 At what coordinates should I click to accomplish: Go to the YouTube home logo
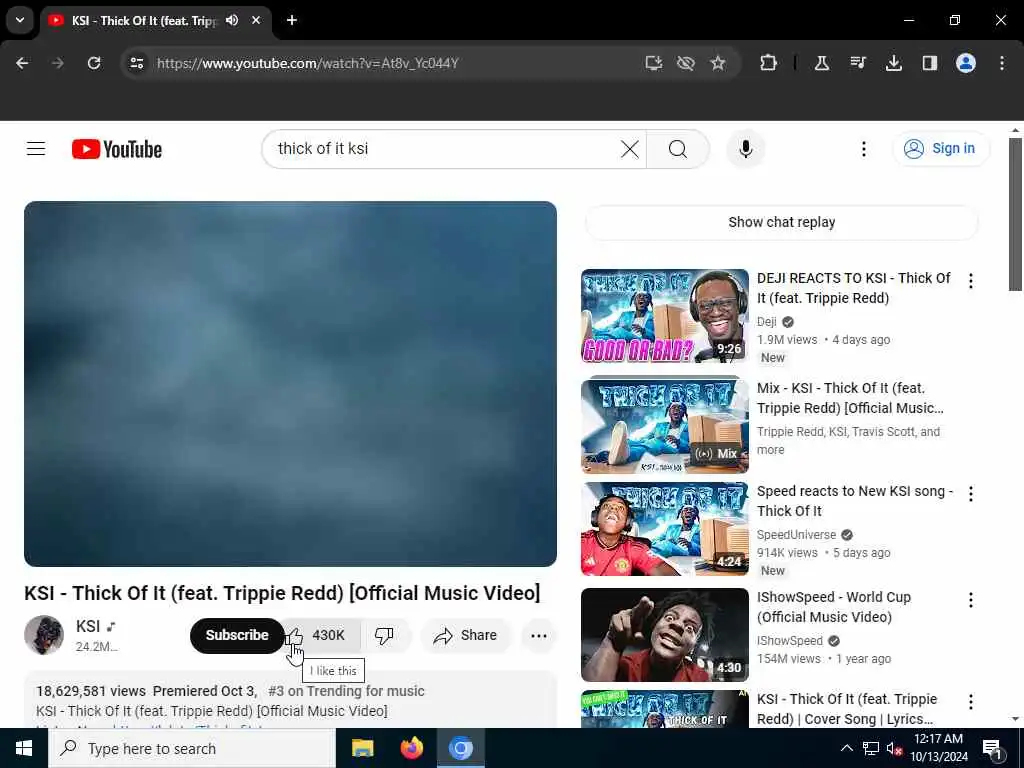[117, 149]
